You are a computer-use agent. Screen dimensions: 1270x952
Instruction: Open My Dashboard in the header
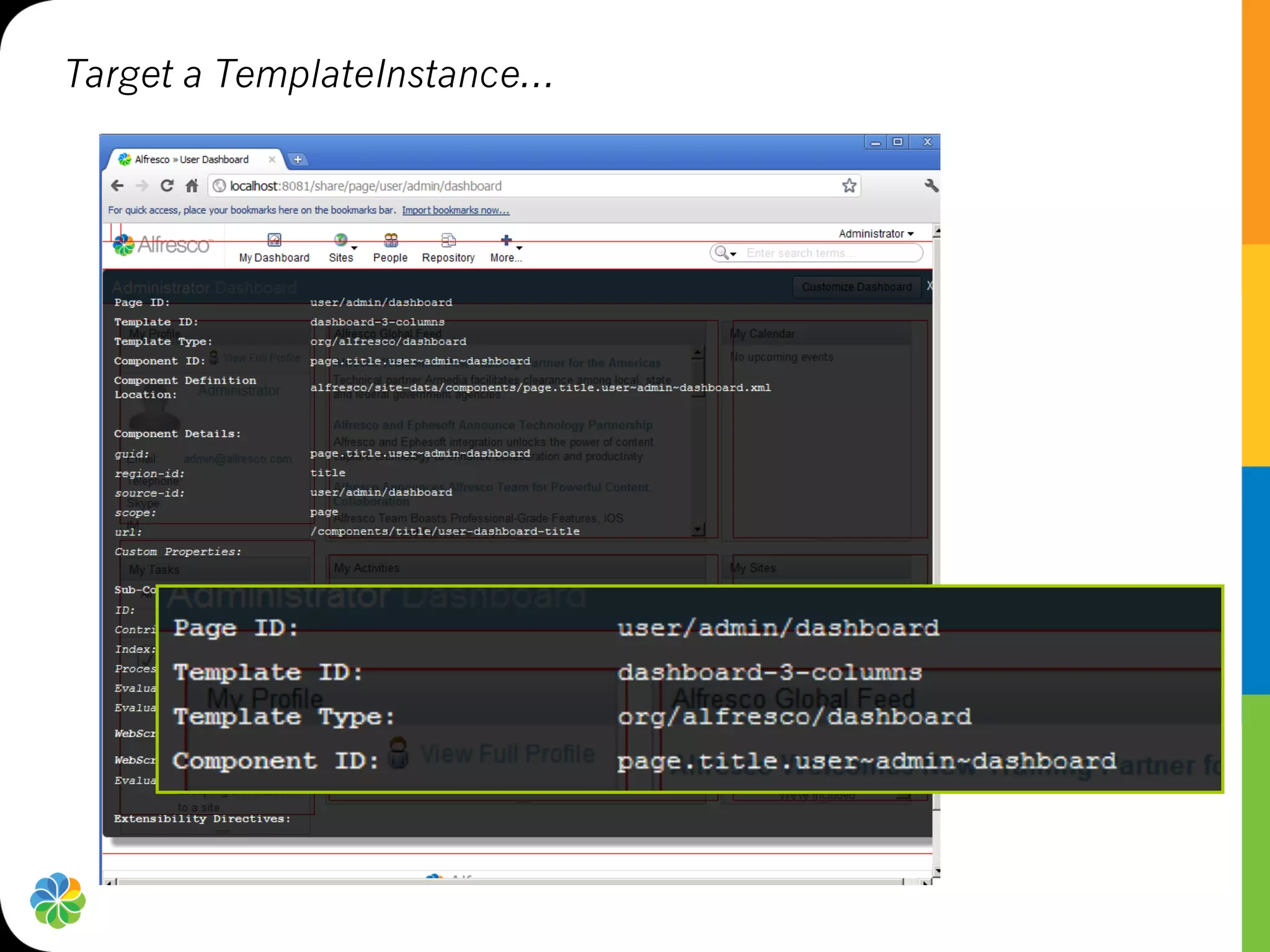coord(274,249)
